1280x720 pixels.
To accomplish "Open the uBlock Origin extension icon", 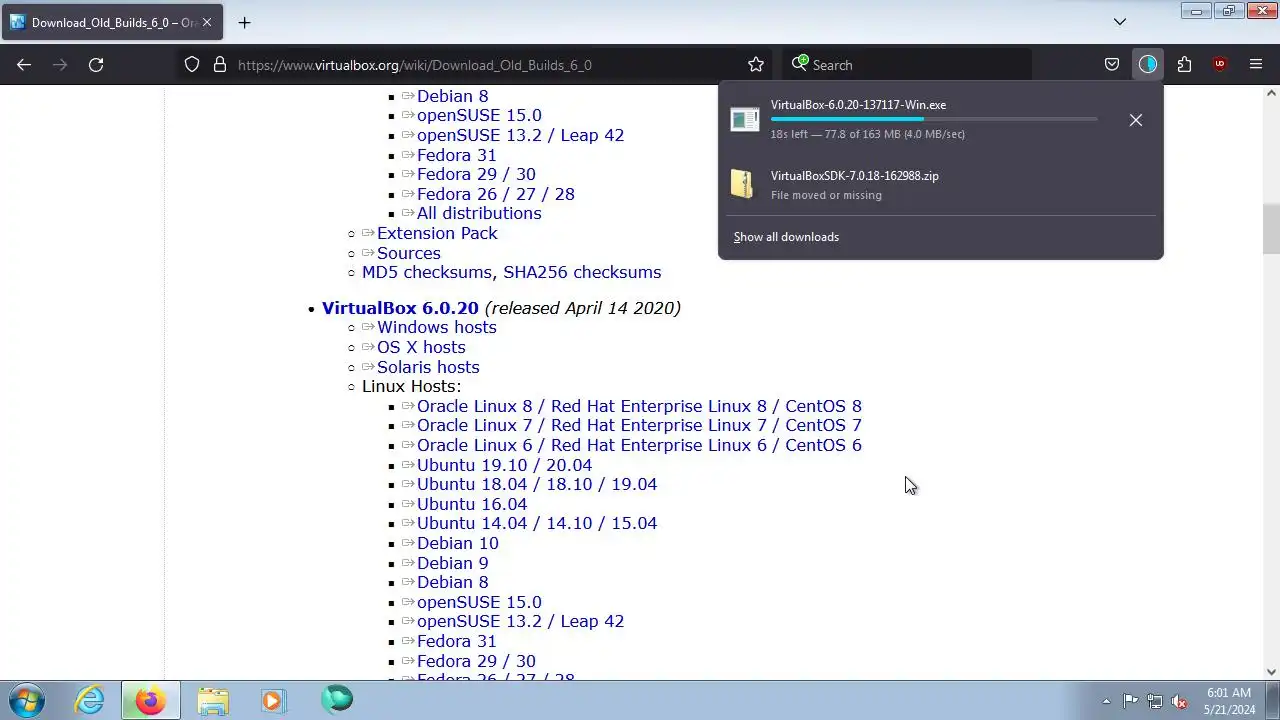I will 1220,65.
